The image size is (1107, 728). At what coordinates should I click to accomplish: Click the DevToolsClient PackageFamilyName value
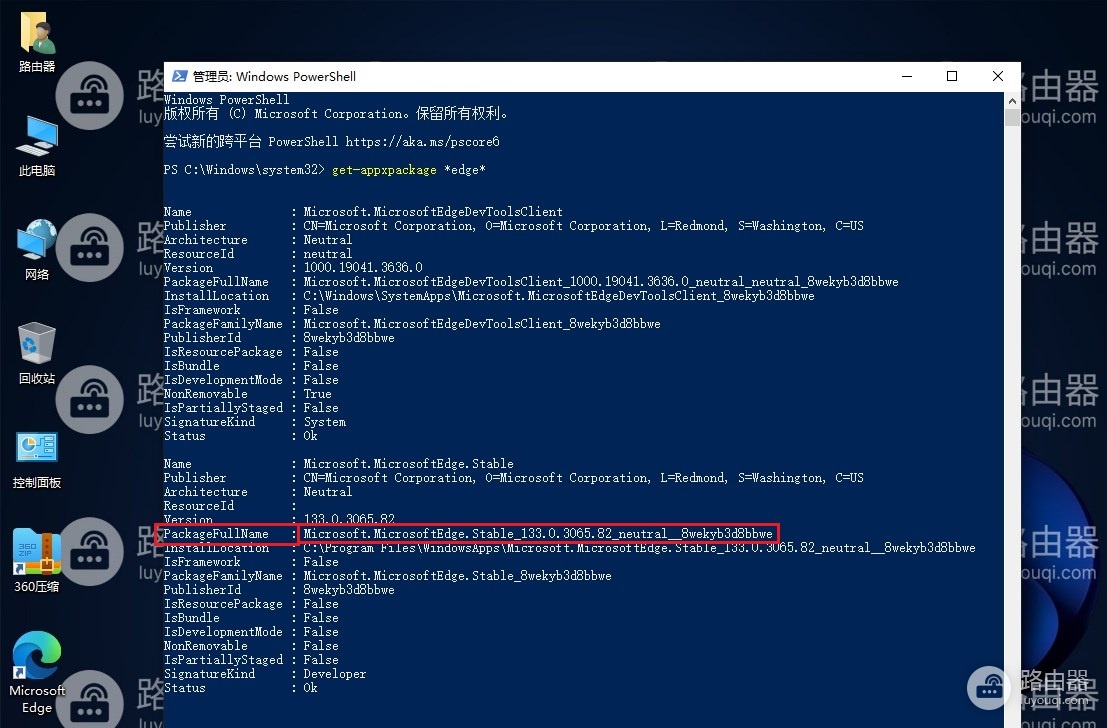coord(481,323)
